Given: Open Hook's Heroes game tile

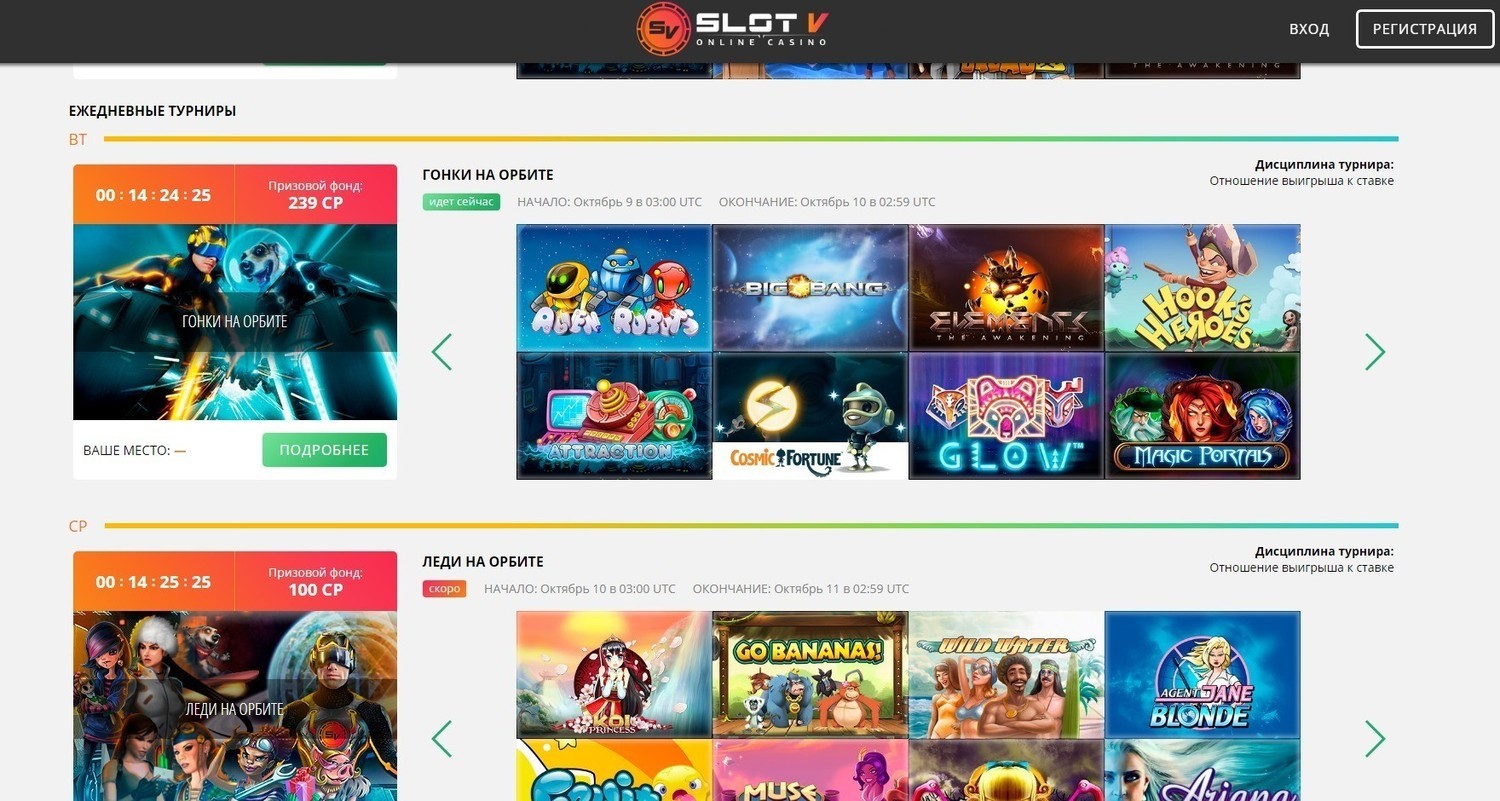Looking at the screenshot, I should tap(1202, 288).
